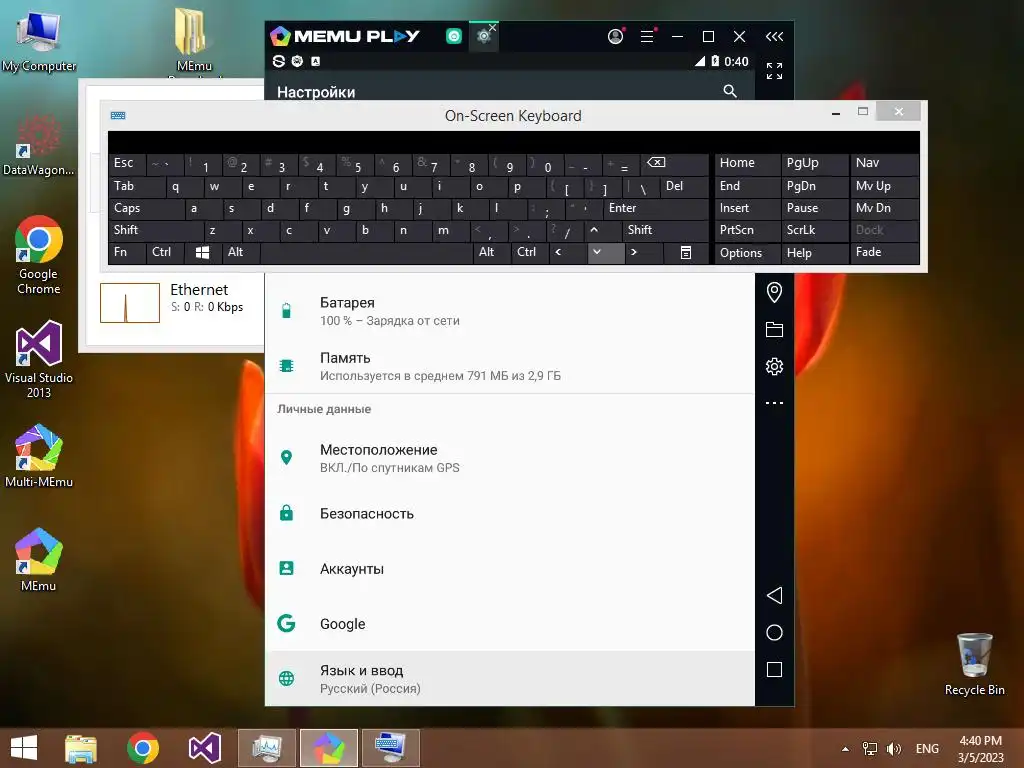This screenshot has width=1024, height=768.
Task: Open Безопасность settings entry
Action: point(509,513)
